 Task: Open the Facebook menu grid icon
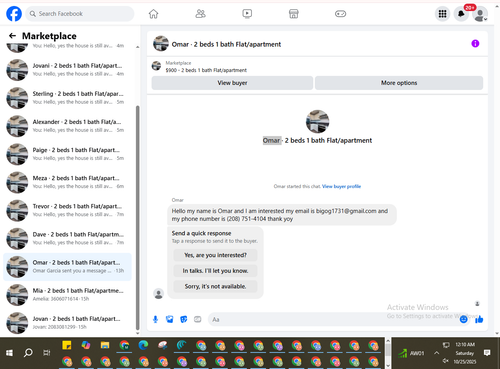click(442, 14)
